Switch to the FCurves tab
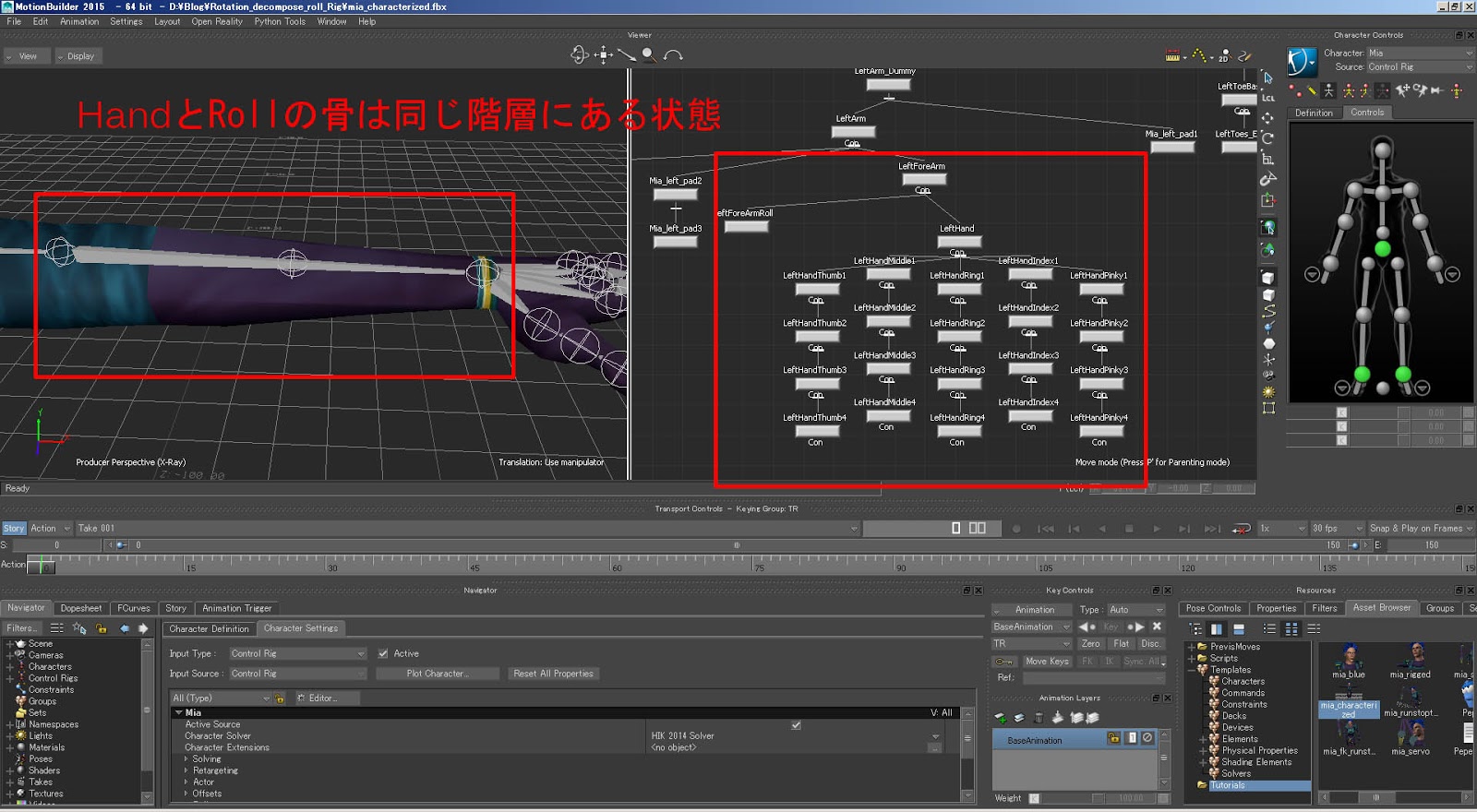The height and width of the screenshot is (812, 1477). tap(133, 608)
